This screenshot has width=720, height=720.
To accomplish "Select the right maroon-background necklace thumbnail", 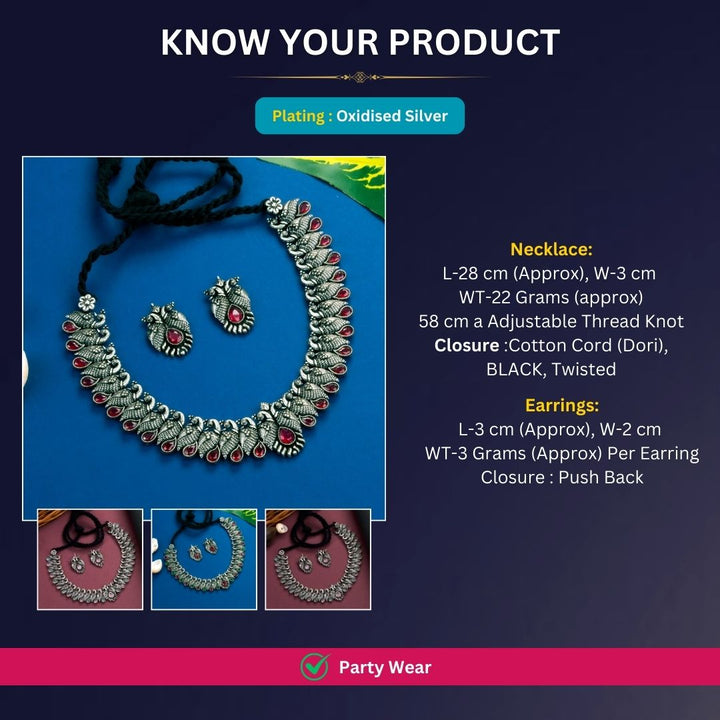I will [x=318, y=559].
